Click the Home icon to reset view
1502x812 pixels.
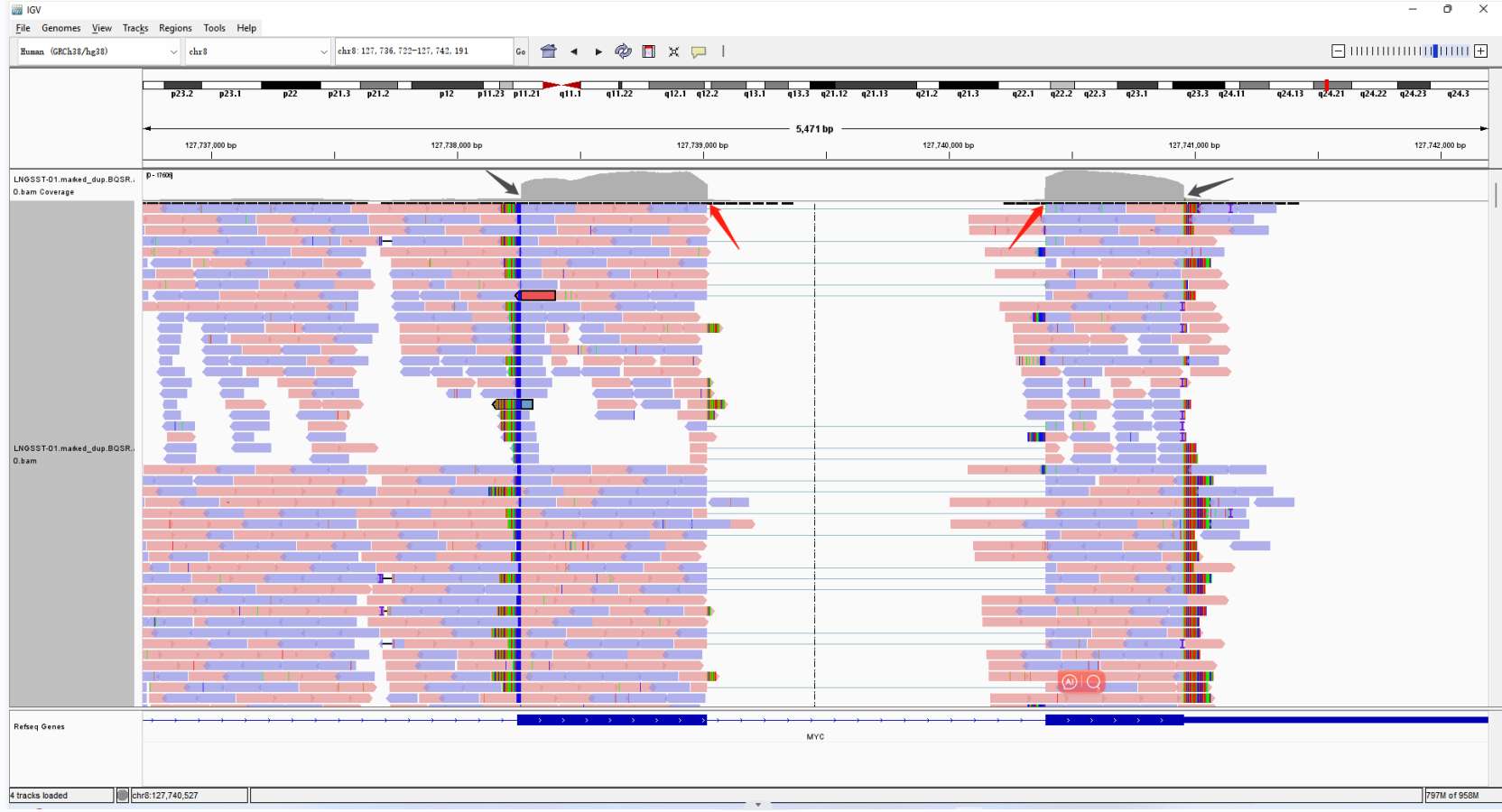[x=549, y=51]
